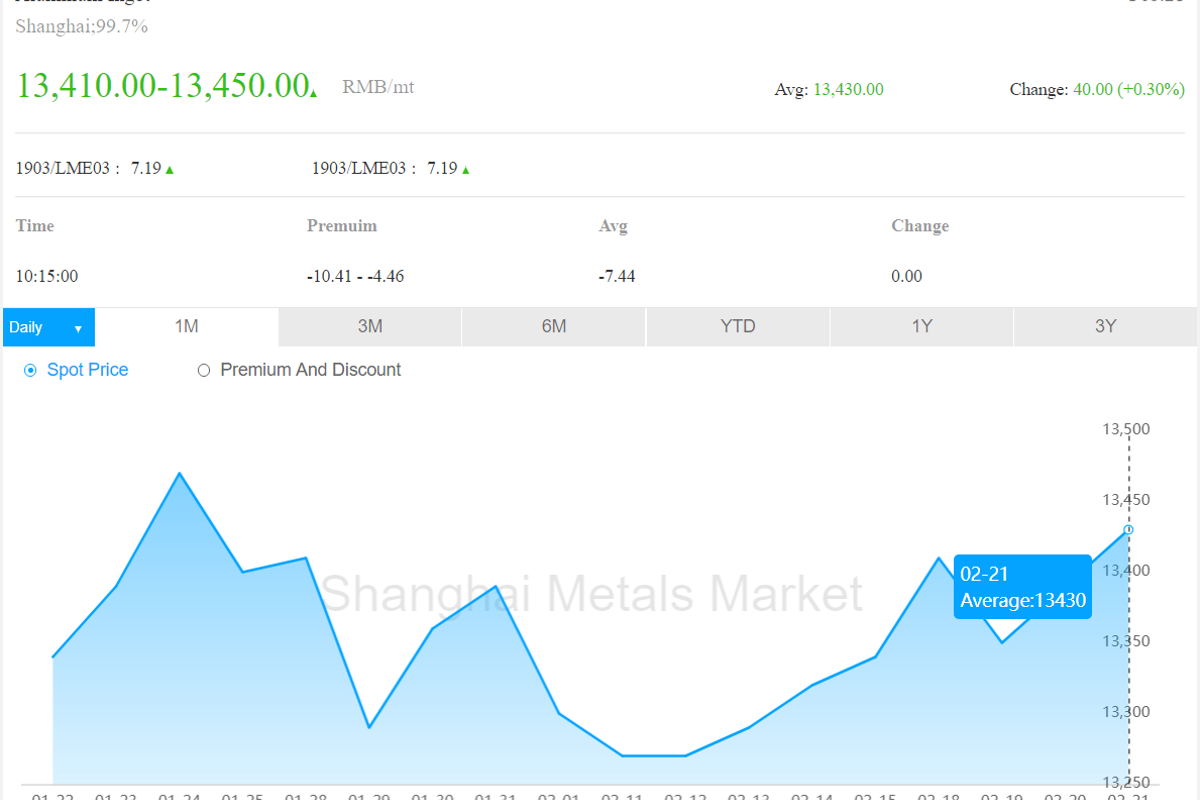
Task: Click the Avg column header in table
Action: tap(613, 226)
